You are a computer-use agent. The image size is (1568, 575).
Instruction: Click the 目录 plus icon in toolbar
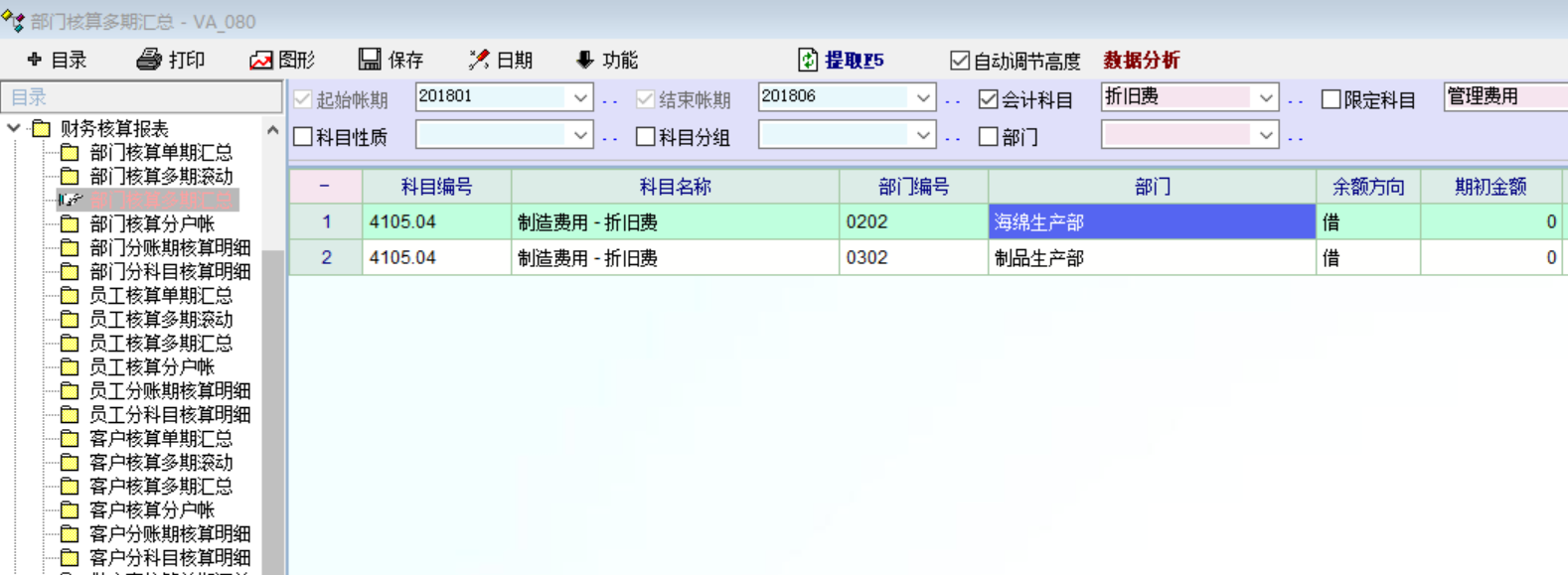35,60
